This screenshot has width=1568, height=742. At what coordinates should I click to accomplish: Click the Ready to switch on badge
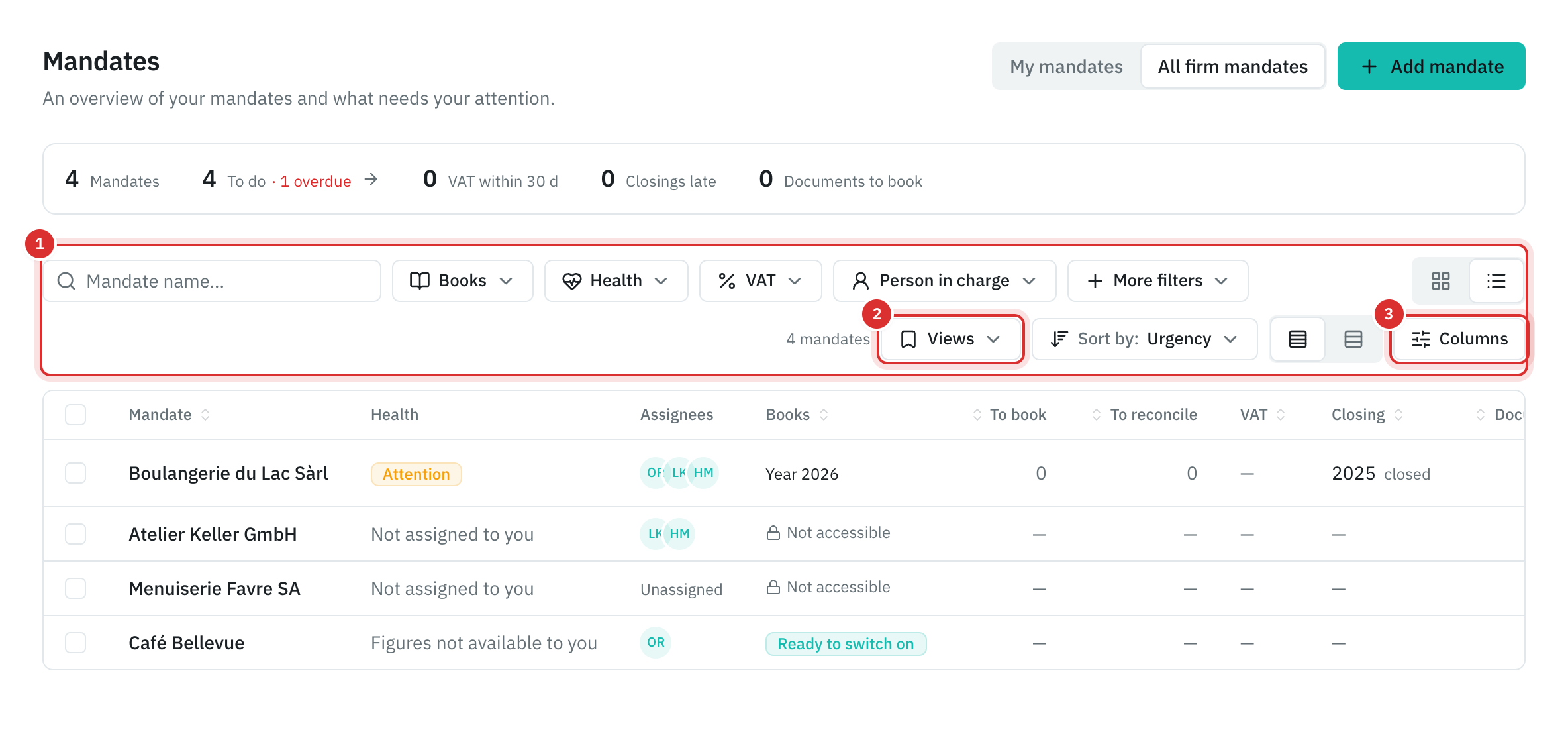click(846, 644)
